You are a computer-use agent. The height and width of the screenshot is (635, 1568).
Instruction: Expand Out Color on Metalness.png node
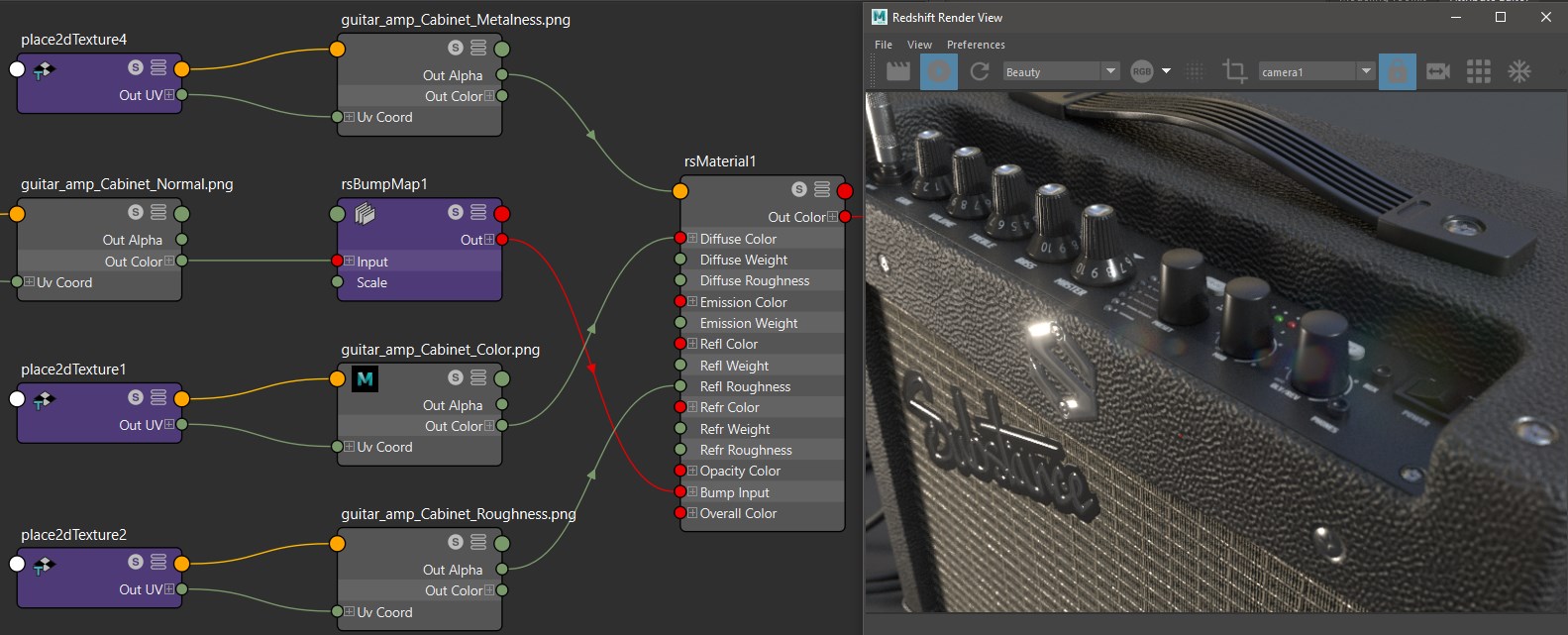click(x=489, y=96)
